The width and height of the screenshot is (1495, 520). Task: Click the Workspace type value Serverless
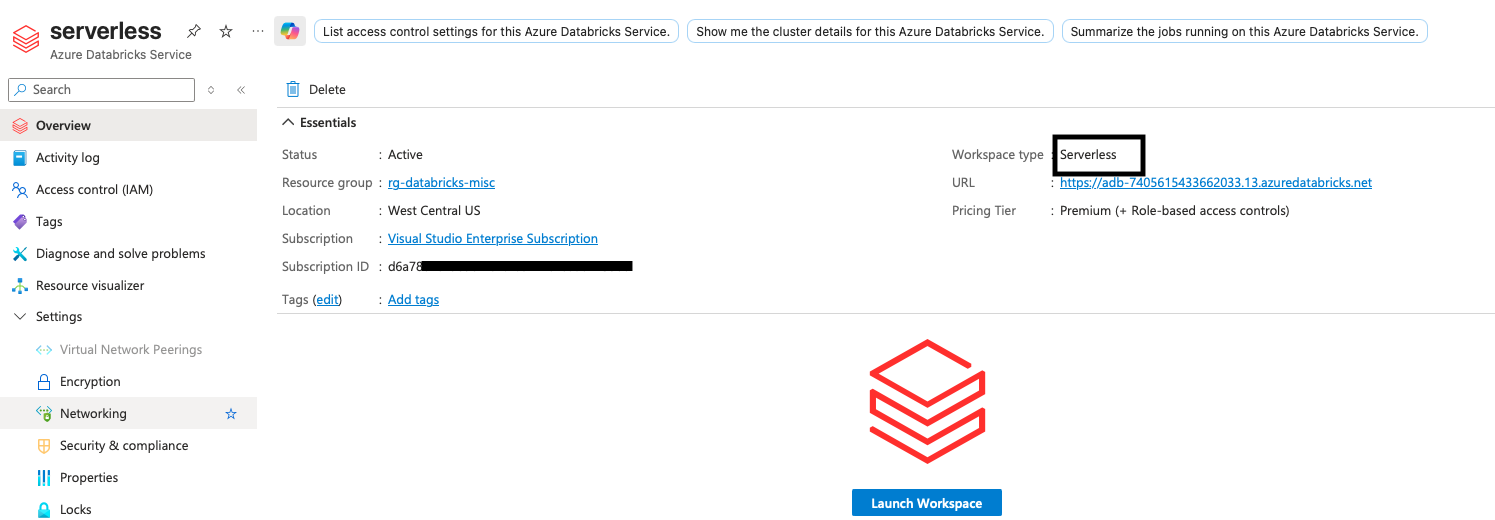point(1088,155)
